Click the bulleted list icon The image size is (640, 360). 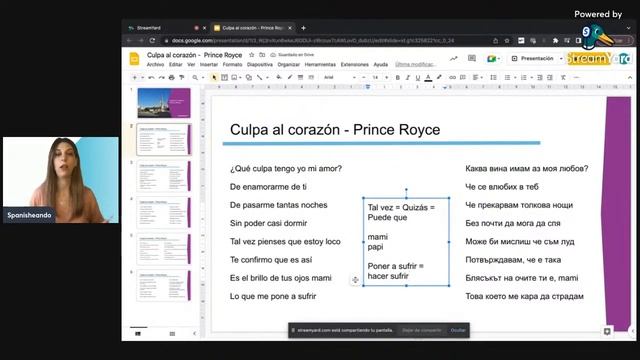(x=507, y=78)
